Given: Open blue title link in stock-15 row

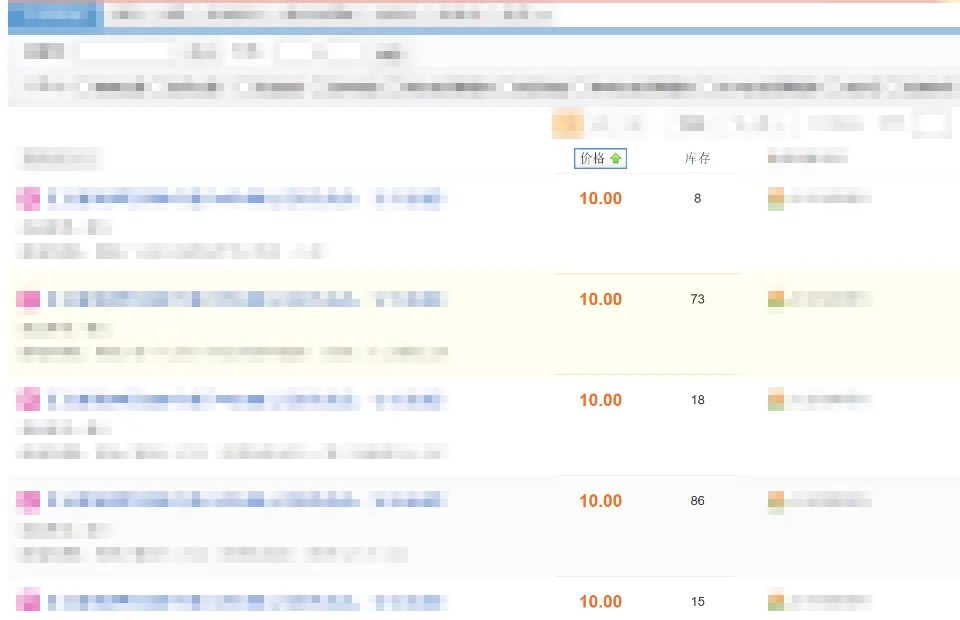Looking at the screenshot, I should point(247,602).
